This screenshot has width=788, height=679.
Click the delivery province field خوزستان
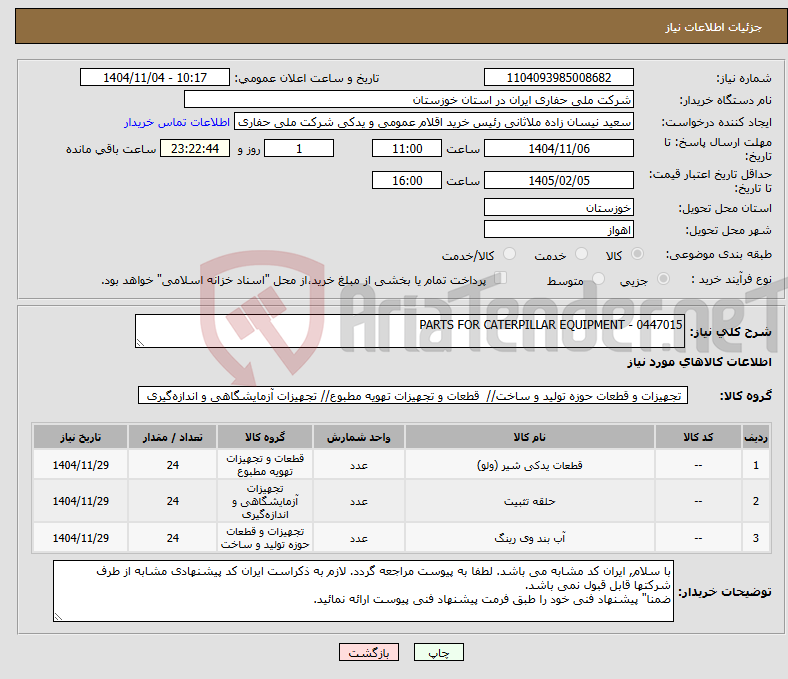(x=559, y=207)
